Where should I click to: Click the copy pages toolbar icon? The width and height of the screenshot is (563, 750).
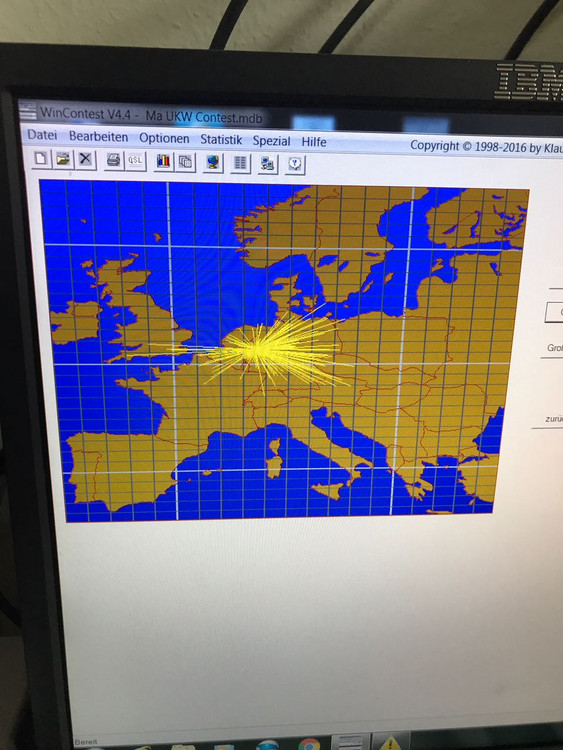(186, 162)
